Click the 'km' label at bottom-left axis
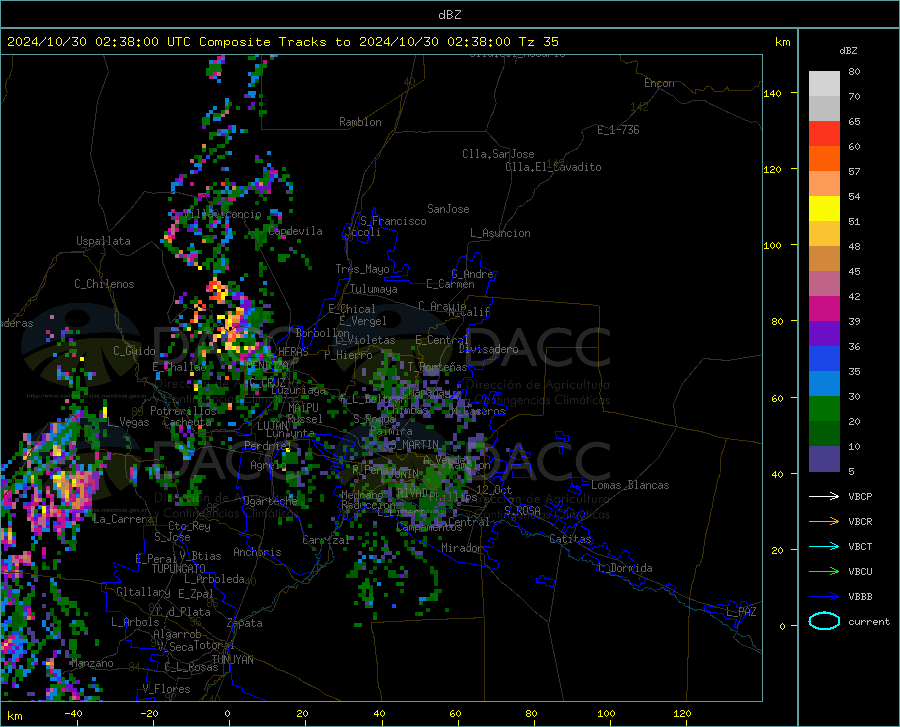The width and height of the screenshot is (900, 727). pos(14,716)
